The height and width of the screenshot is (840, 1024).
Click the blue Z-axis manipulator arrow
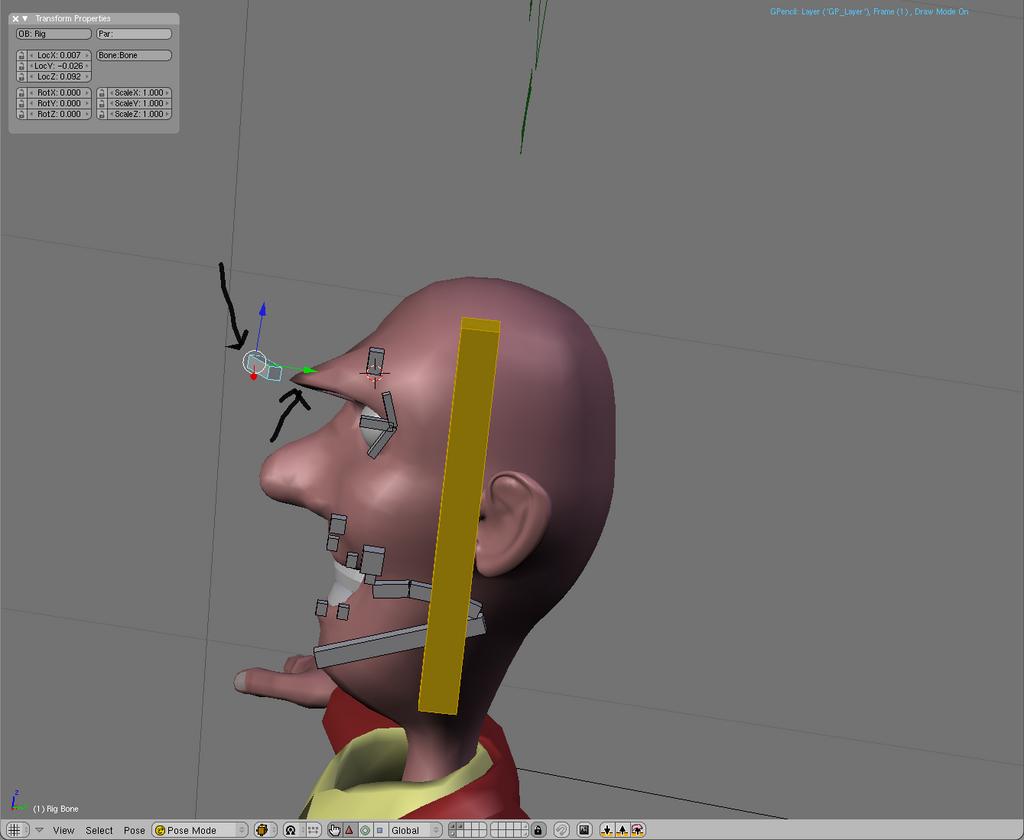click(x=262, y=309)
